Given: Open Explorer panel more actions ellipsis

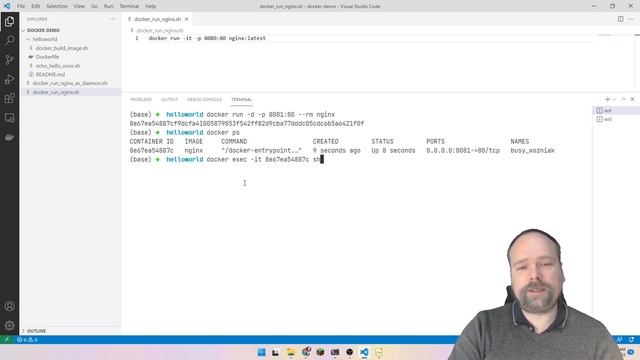Looking at the screenshot, I should (x=112, y=19).
